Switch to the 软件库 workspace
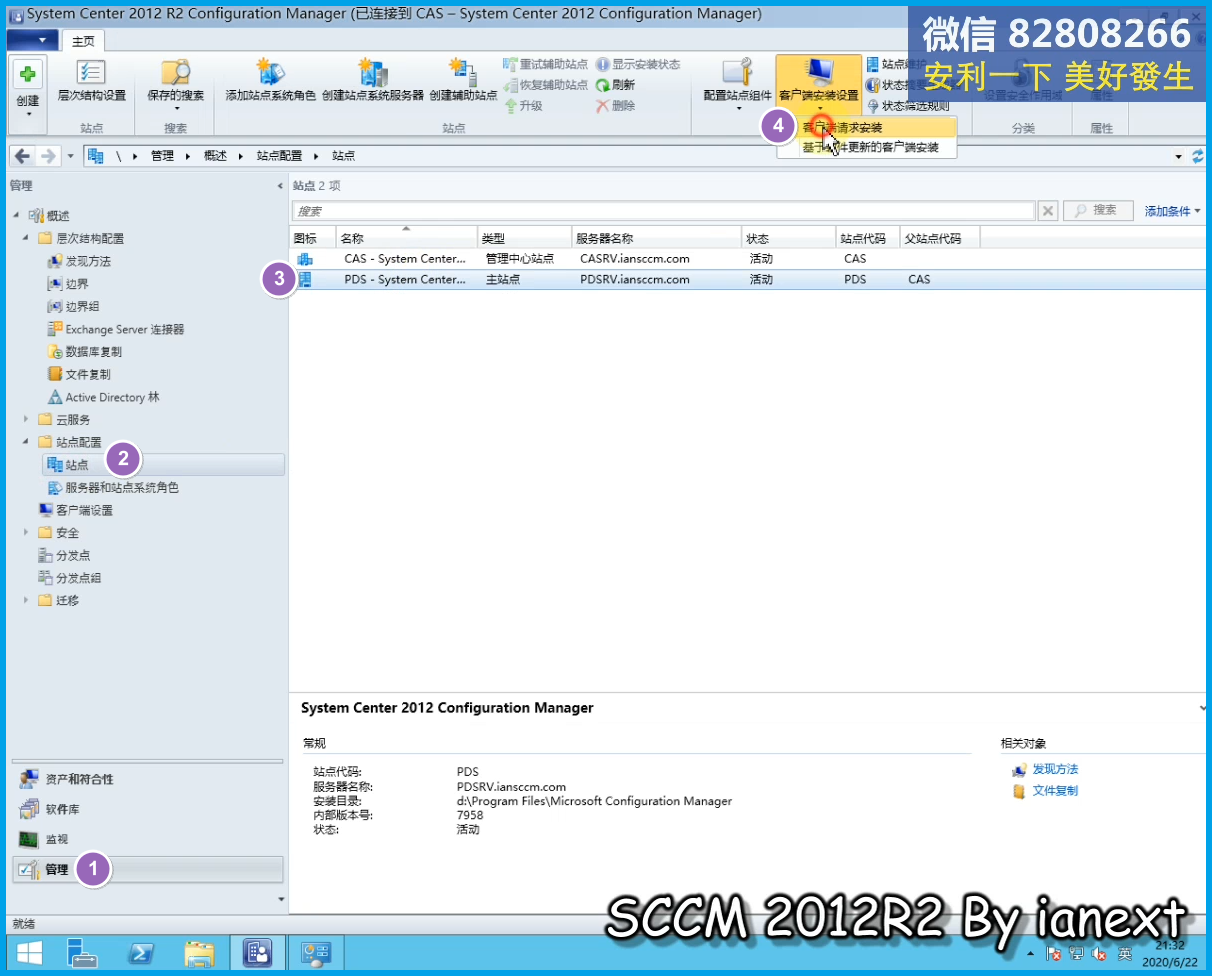Screen dimensions: 1212x976 coord(148,809)
